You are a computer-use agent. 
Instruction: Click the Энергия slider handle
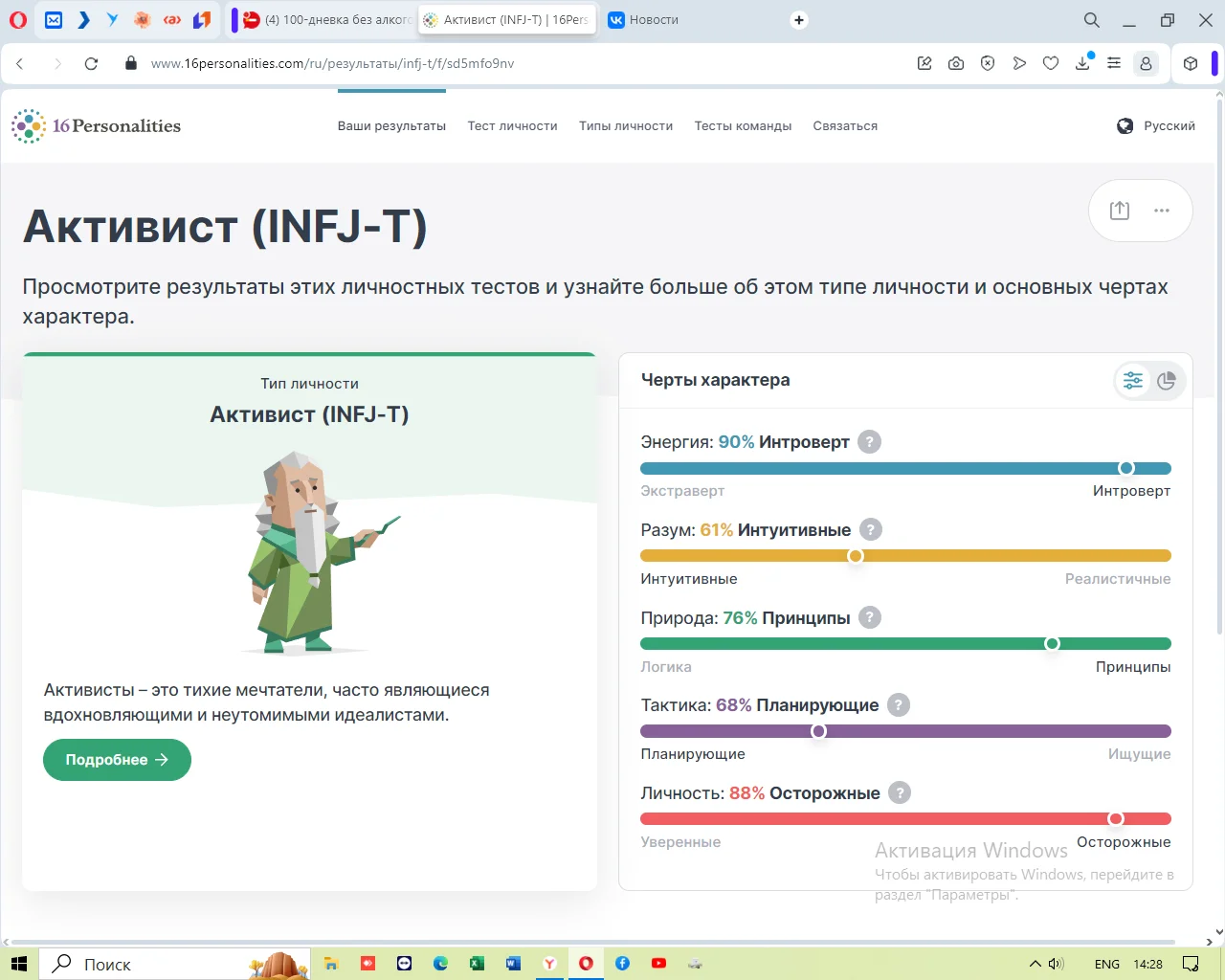point(1126,468)
